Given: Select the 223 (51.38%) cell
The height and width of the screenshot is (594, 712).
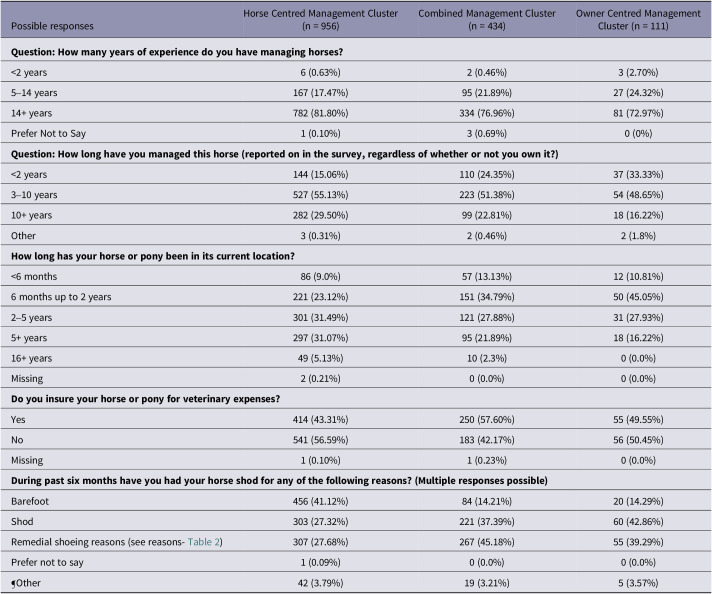Looking at the screenshot, I should (487, 195).
